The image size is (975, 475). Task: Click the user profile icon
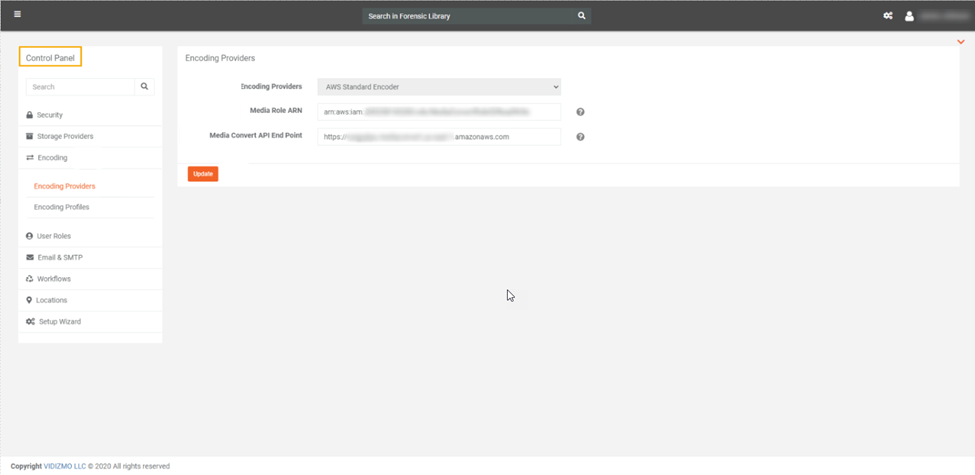point(909,16)
